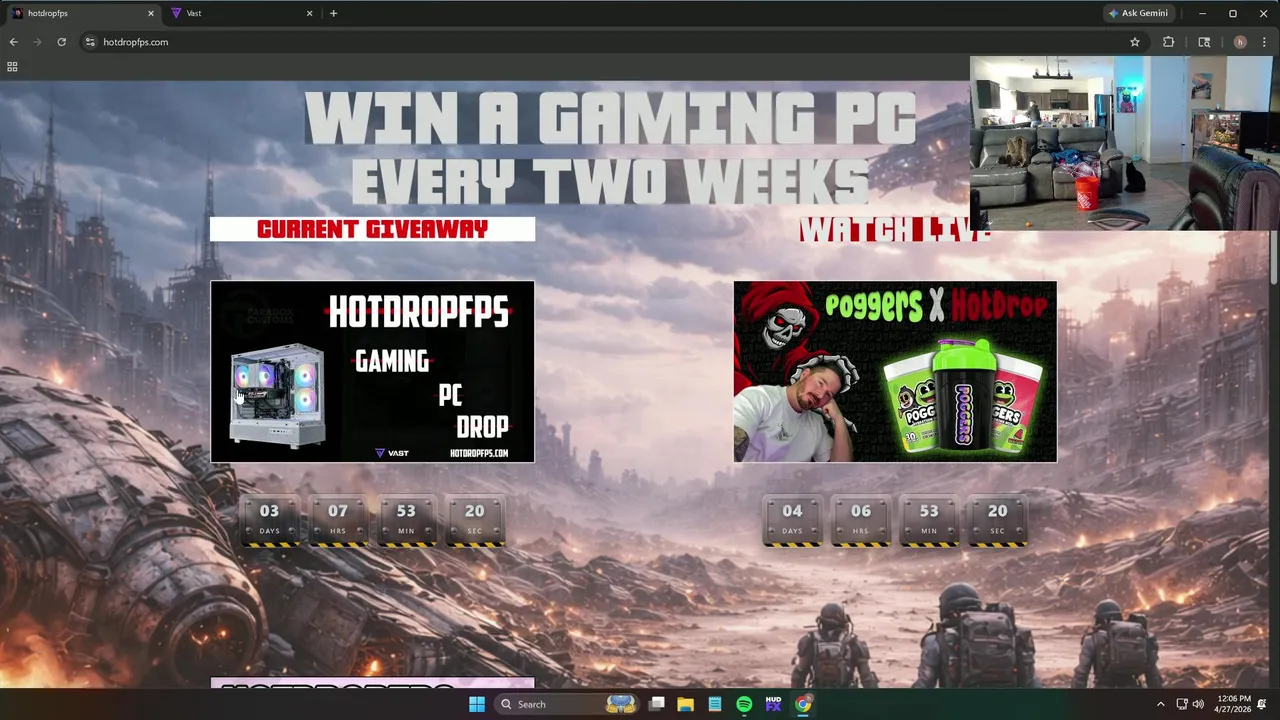Open File Explorer from the taskbar
The width and height of the screenshot is (1280, 720).
[x=686, y=704]
